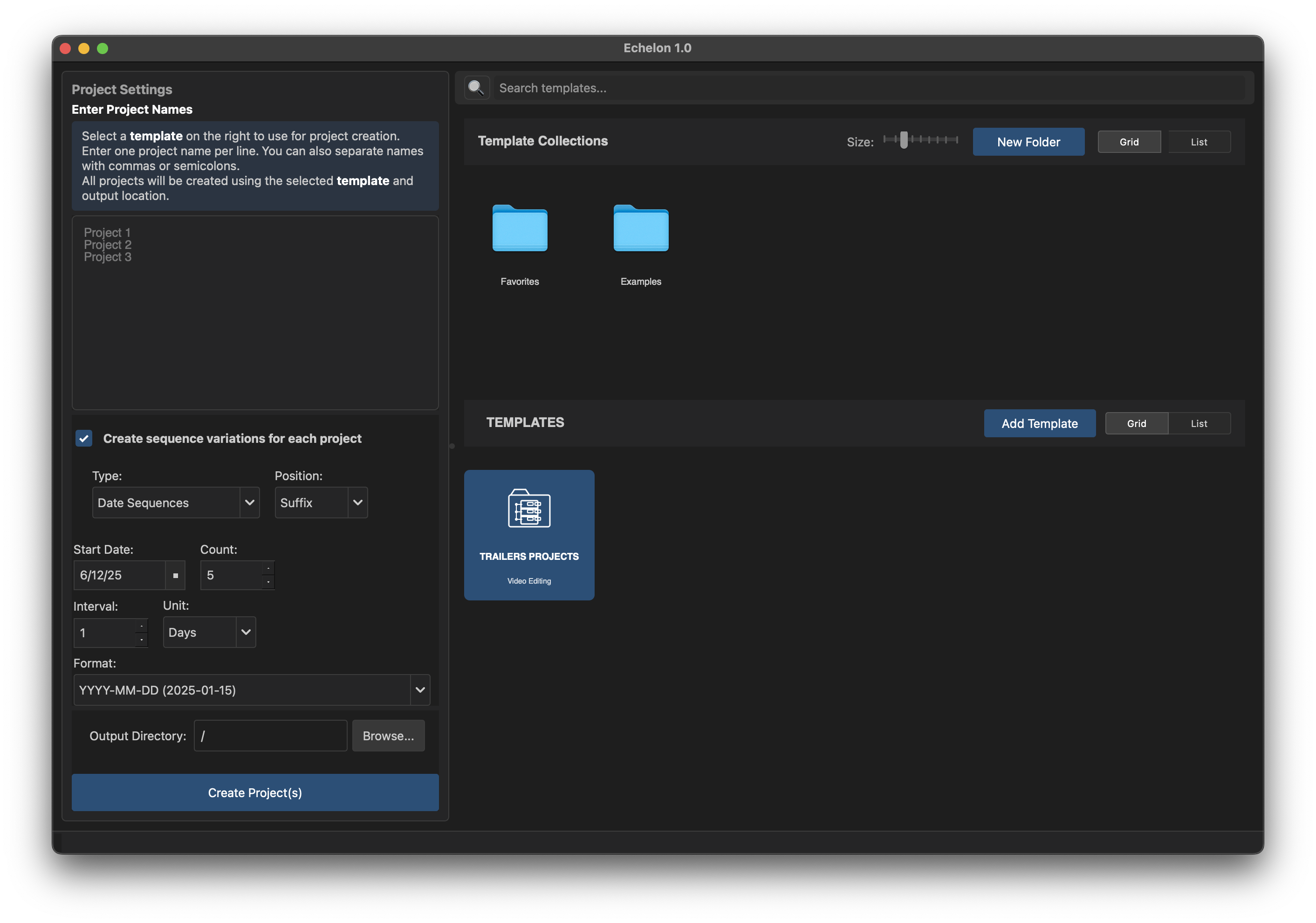
Task: Increase the Interval stepper value
Action: pyautogui.click(x=142, y=626)
